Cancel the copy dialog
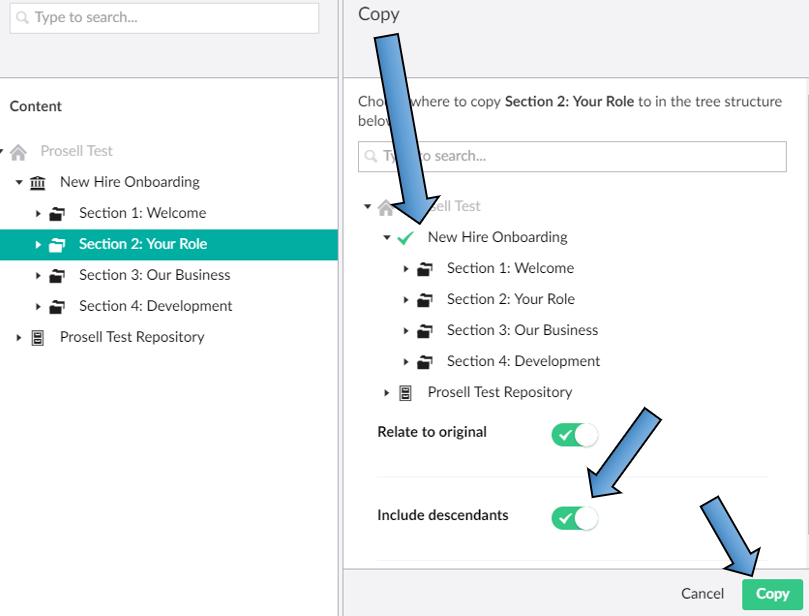Viewport: 809px width, 616px height. coord(702,593)
